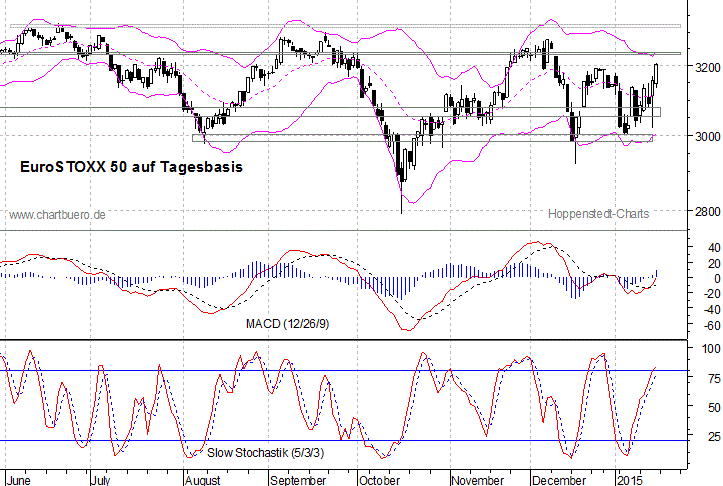Click the 2800 price axis value
Viewport: 723px width, 486px height.
tap(707, 211)
